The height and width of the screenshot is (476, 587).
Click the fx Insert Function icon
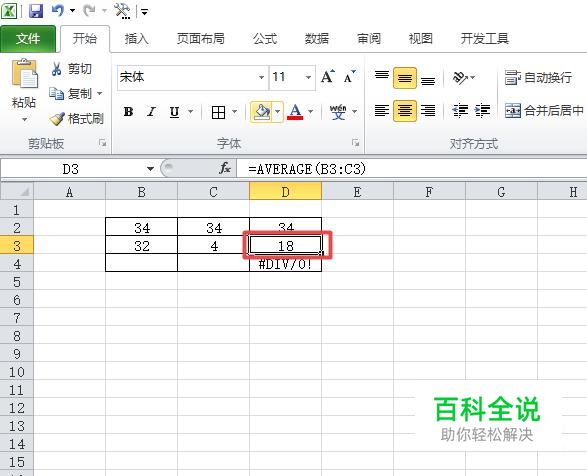click(x=225, y=169)
